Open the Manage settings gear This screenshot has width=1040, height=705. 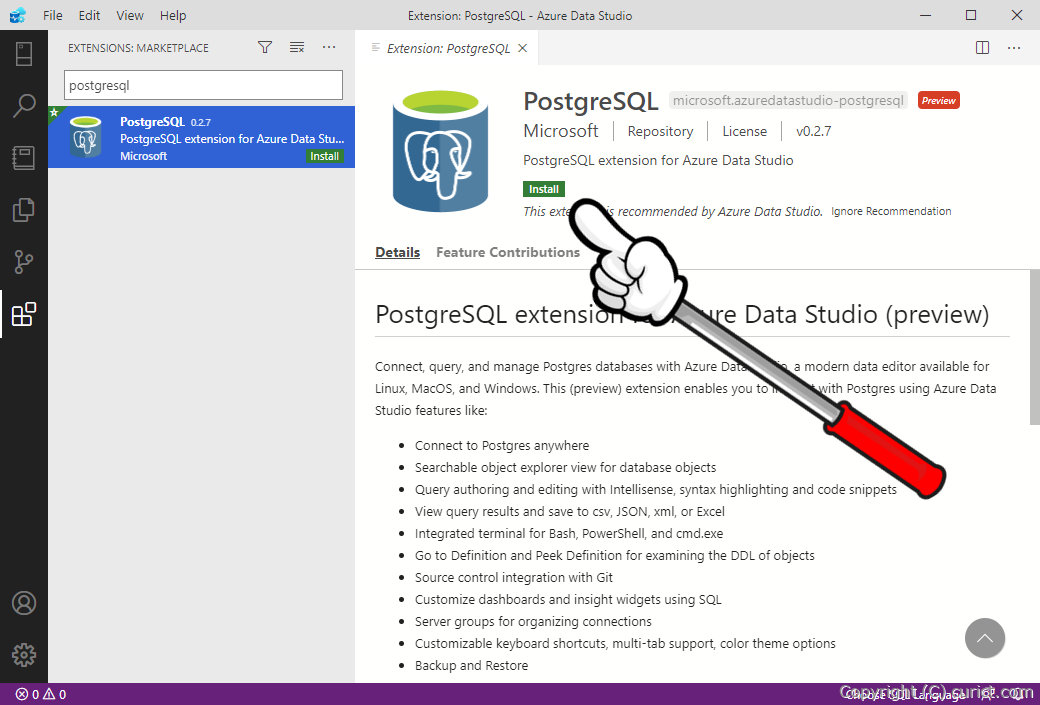24,655
